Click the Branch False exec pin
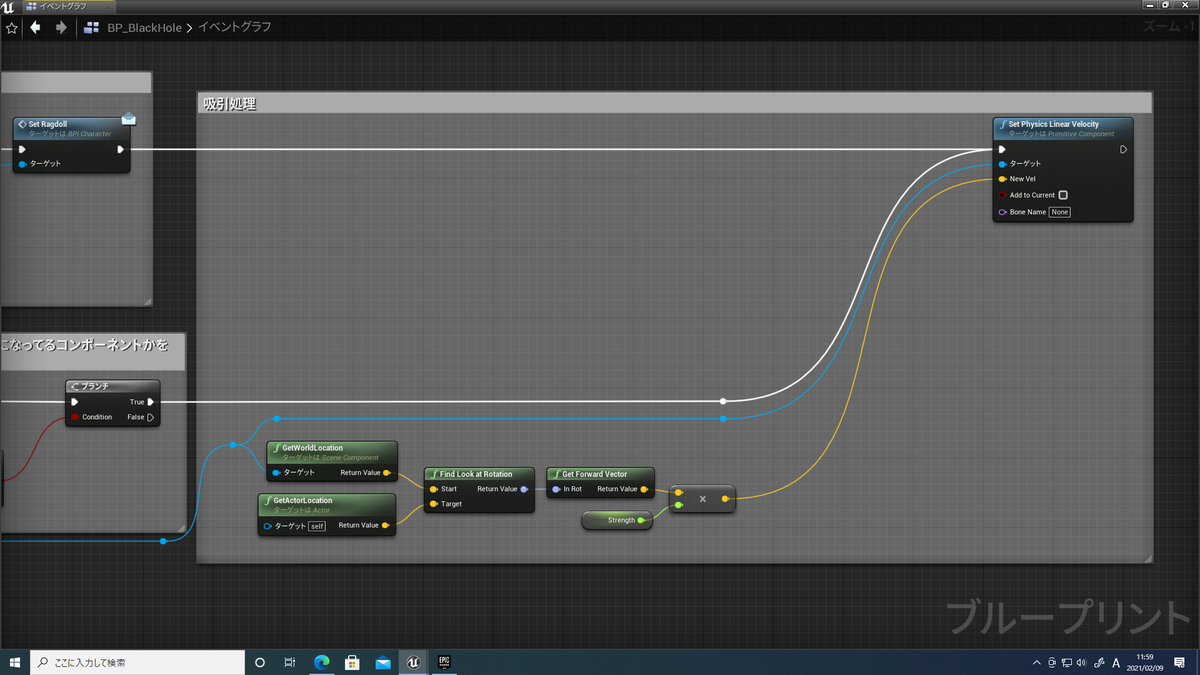 click(151, 417)
